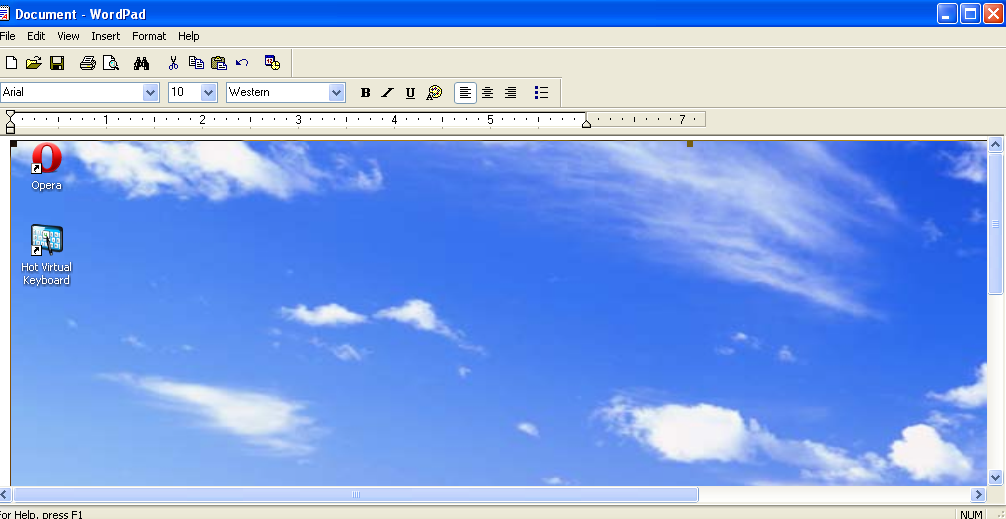
Task: Open the File menu
Action: (8, 36)
